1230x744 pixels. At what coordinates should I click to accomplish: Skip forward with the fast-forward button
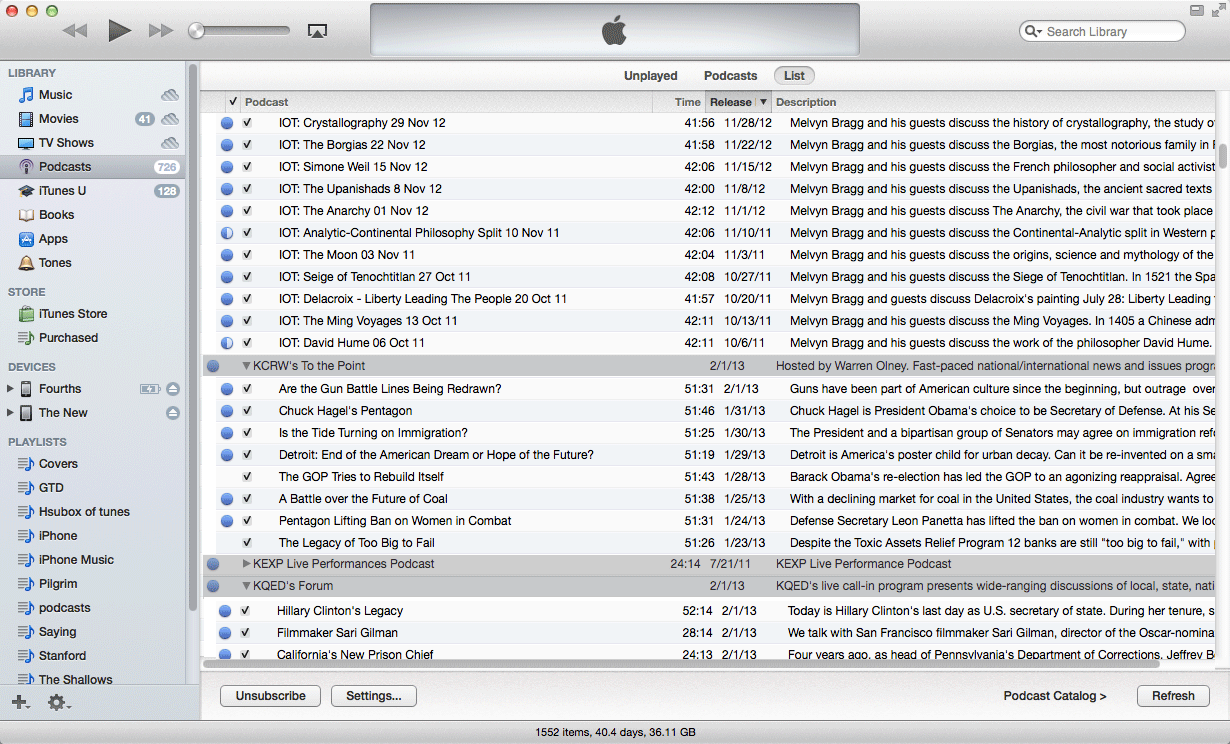tap(161, 31)
